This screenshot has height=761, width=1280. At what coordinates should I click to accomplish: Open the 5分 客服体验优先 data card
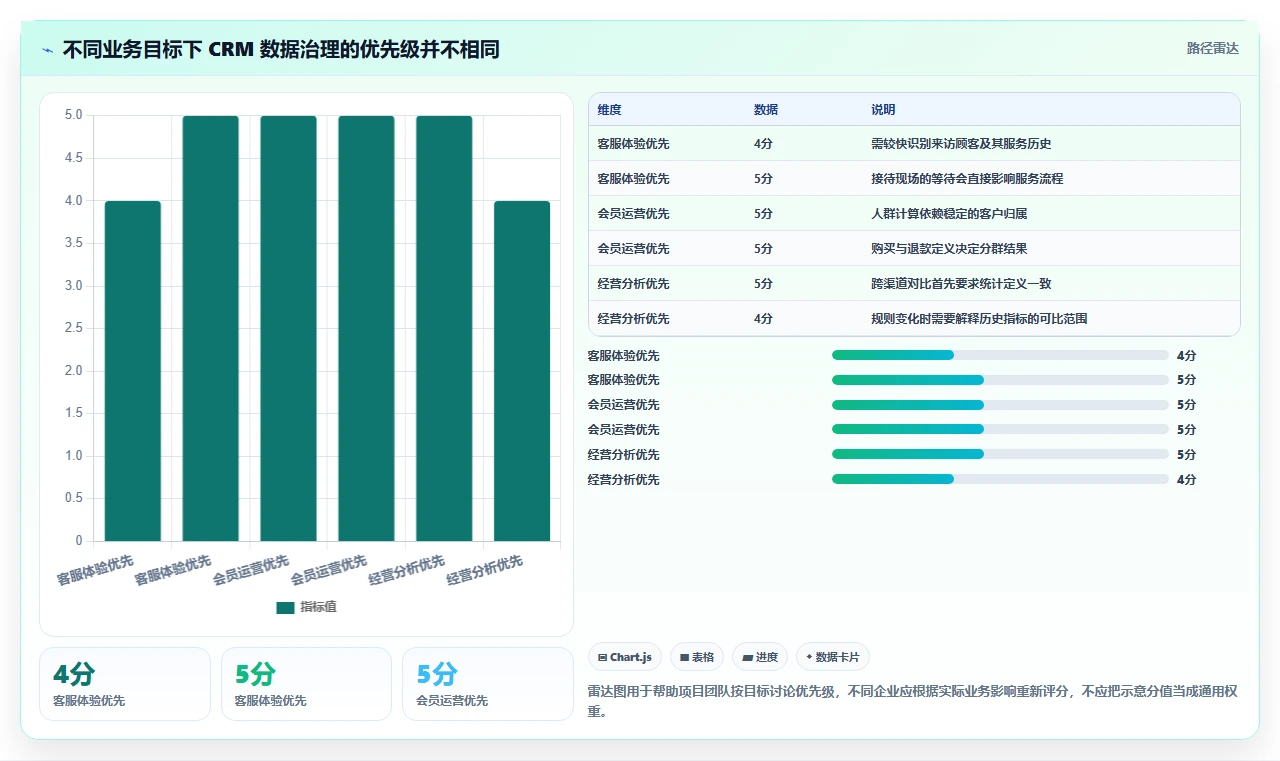pyautogui.click(x=306, y=684)
